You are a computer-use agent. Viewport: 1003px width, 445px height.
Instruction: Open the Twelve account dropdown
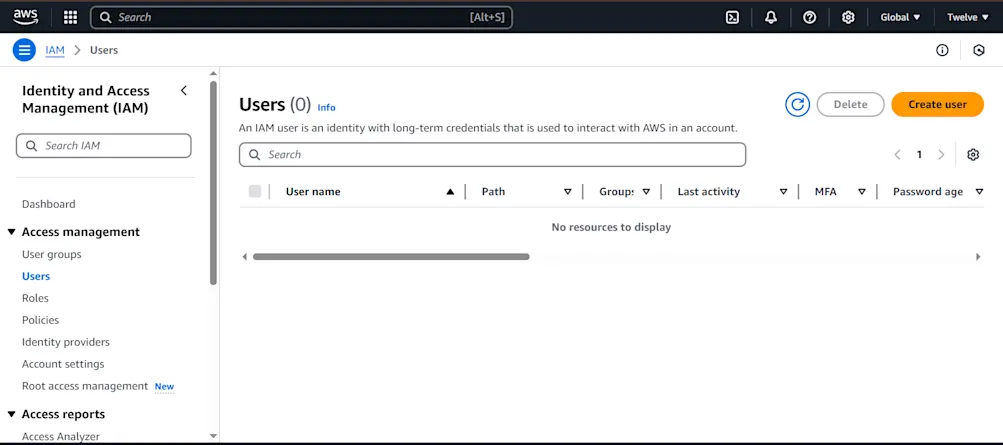pos(967,17)
